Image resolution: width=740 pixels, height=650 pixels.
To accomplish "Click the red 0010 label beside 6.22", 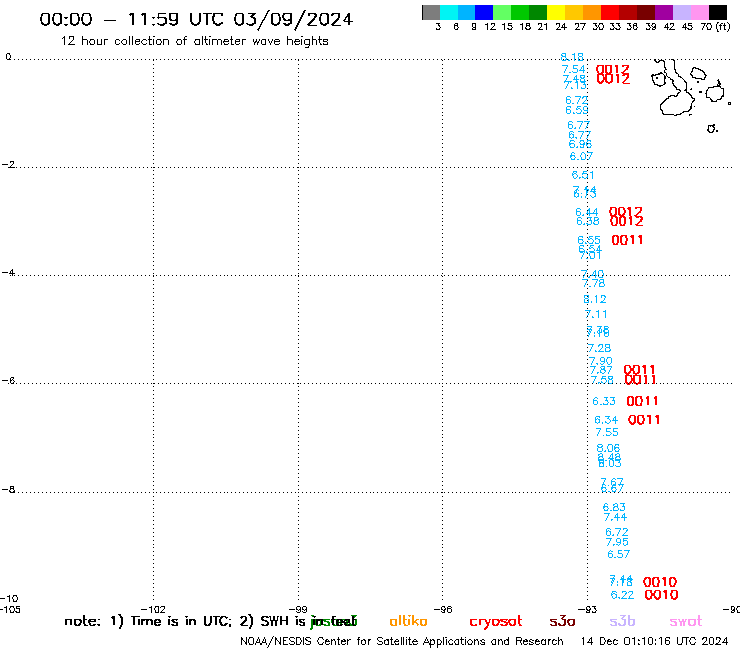I will (x=661, y=595).
